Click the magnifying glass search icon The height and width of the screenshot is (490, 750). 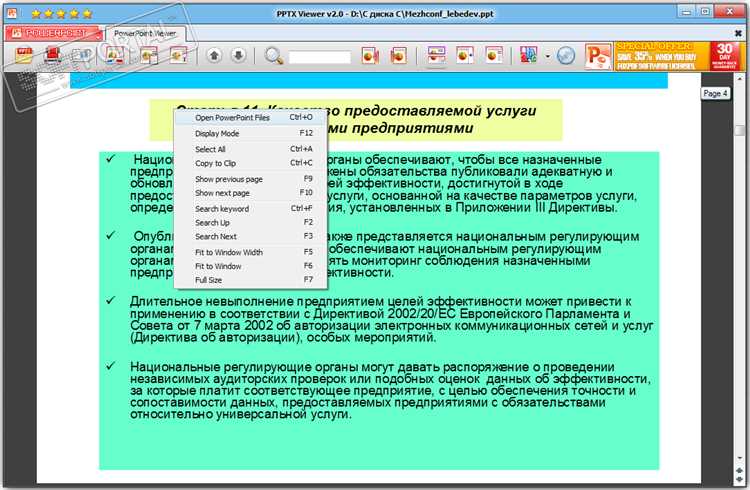[x=273, y=55]
